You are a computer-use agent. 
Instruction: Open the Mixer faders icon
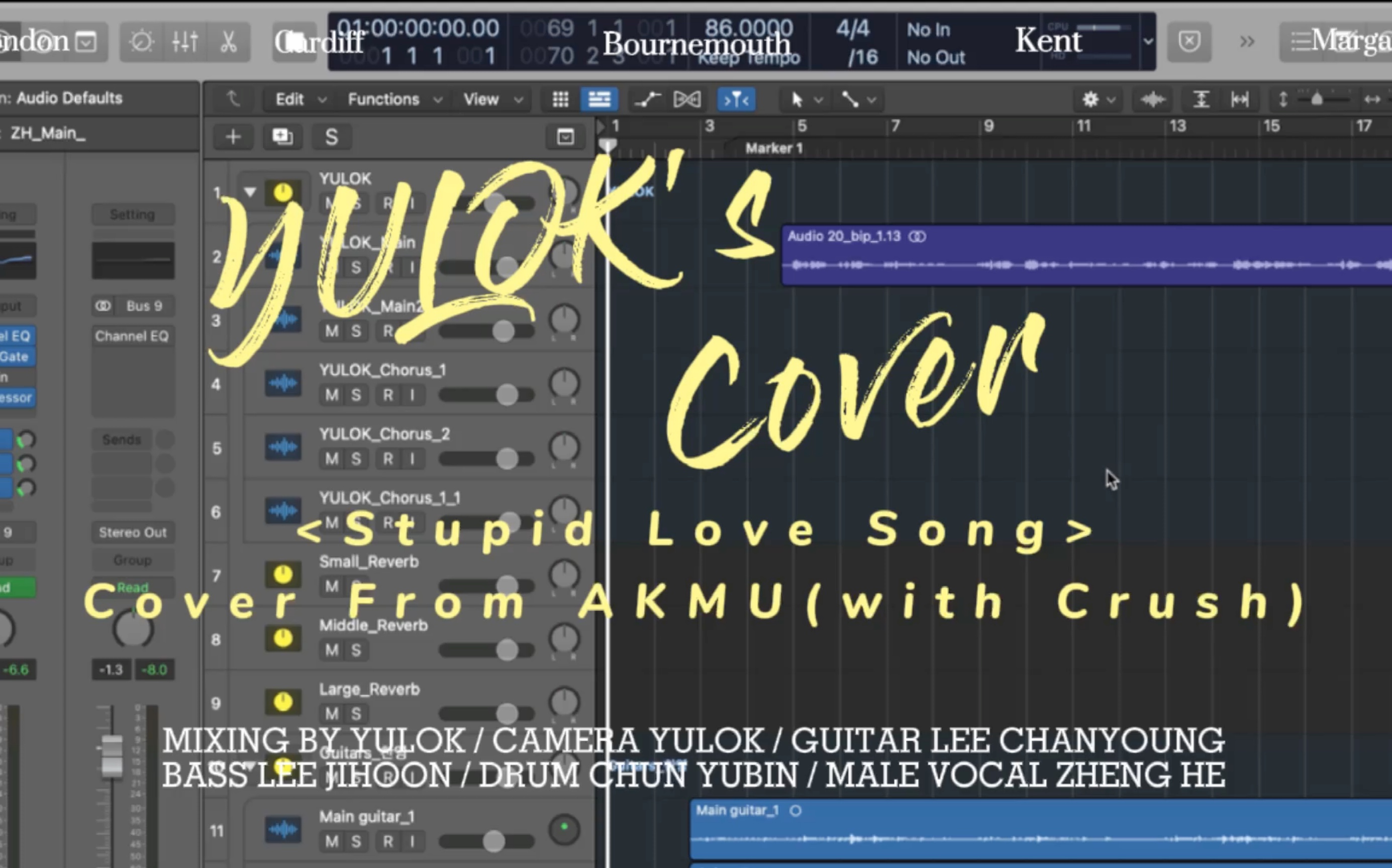point(185,42)
